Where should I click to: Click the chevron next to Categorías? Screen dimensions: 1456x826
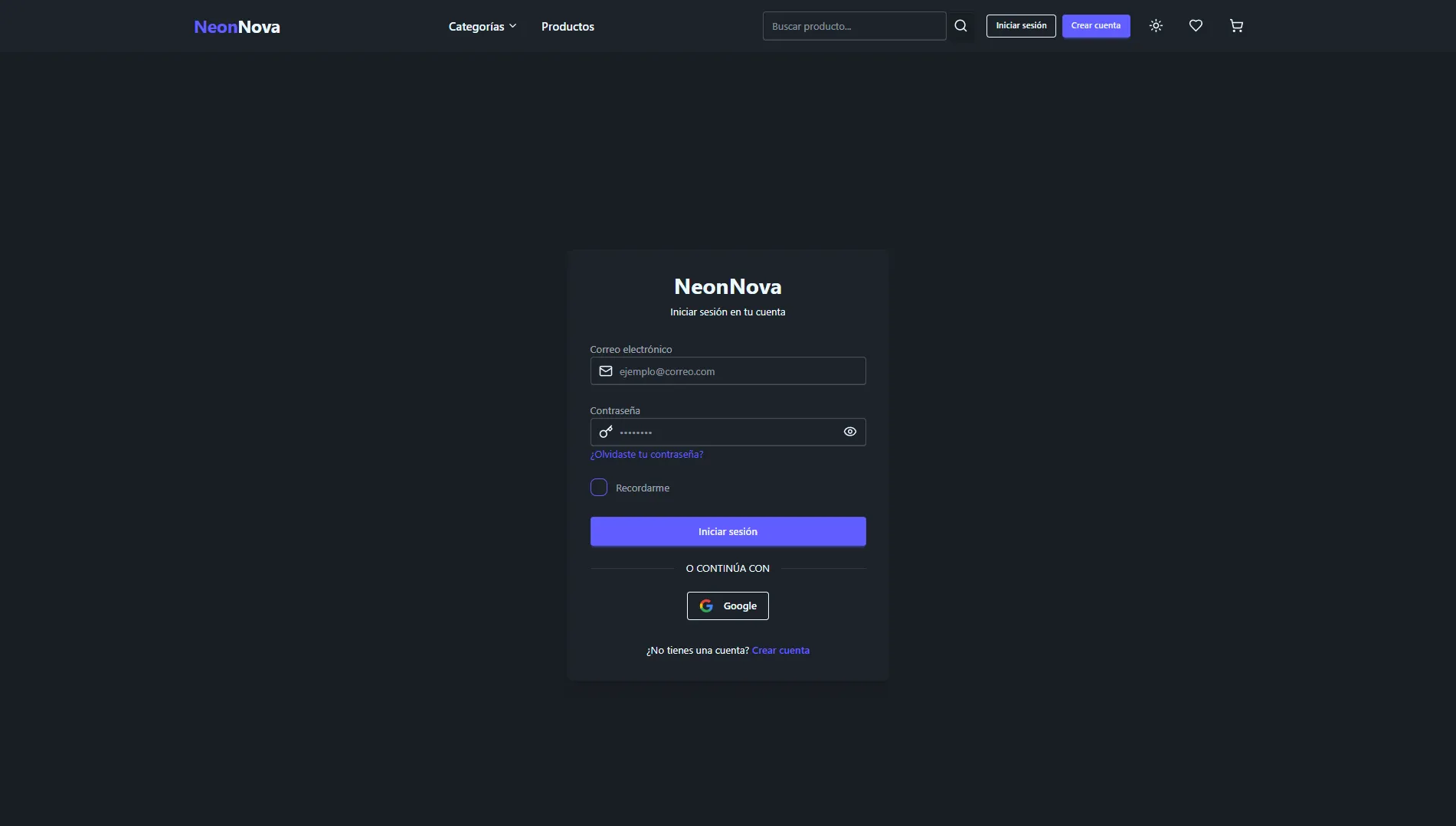tap(513, 26)
